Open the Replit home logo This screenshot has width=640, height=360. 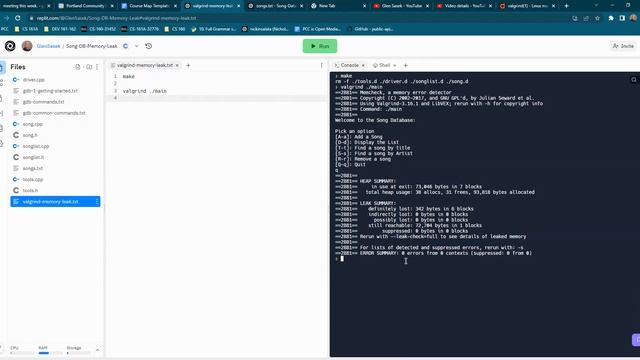pos(10,46)
